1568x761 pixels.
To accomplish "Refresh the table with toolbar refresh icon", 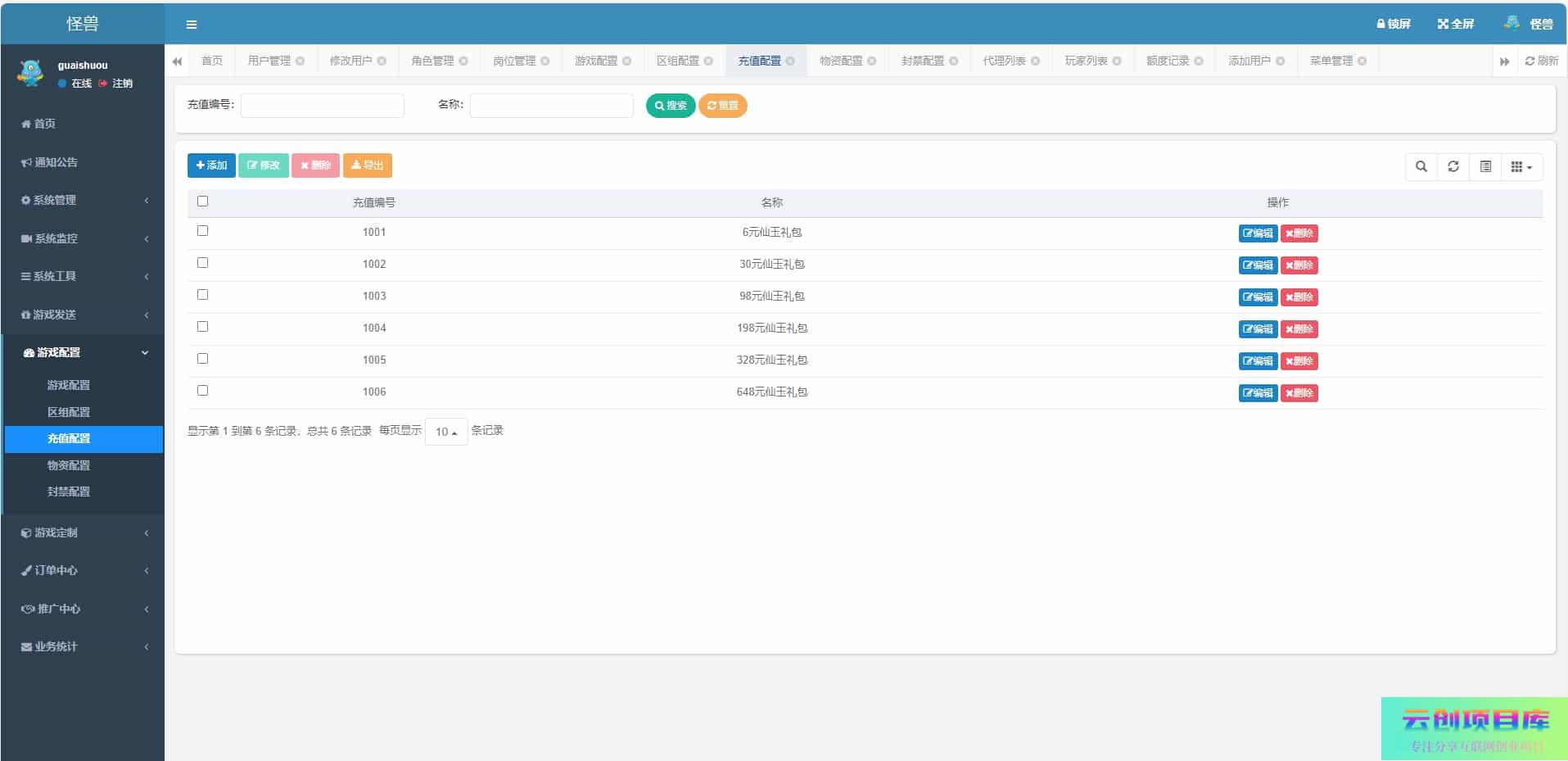I will (1453, 167).
